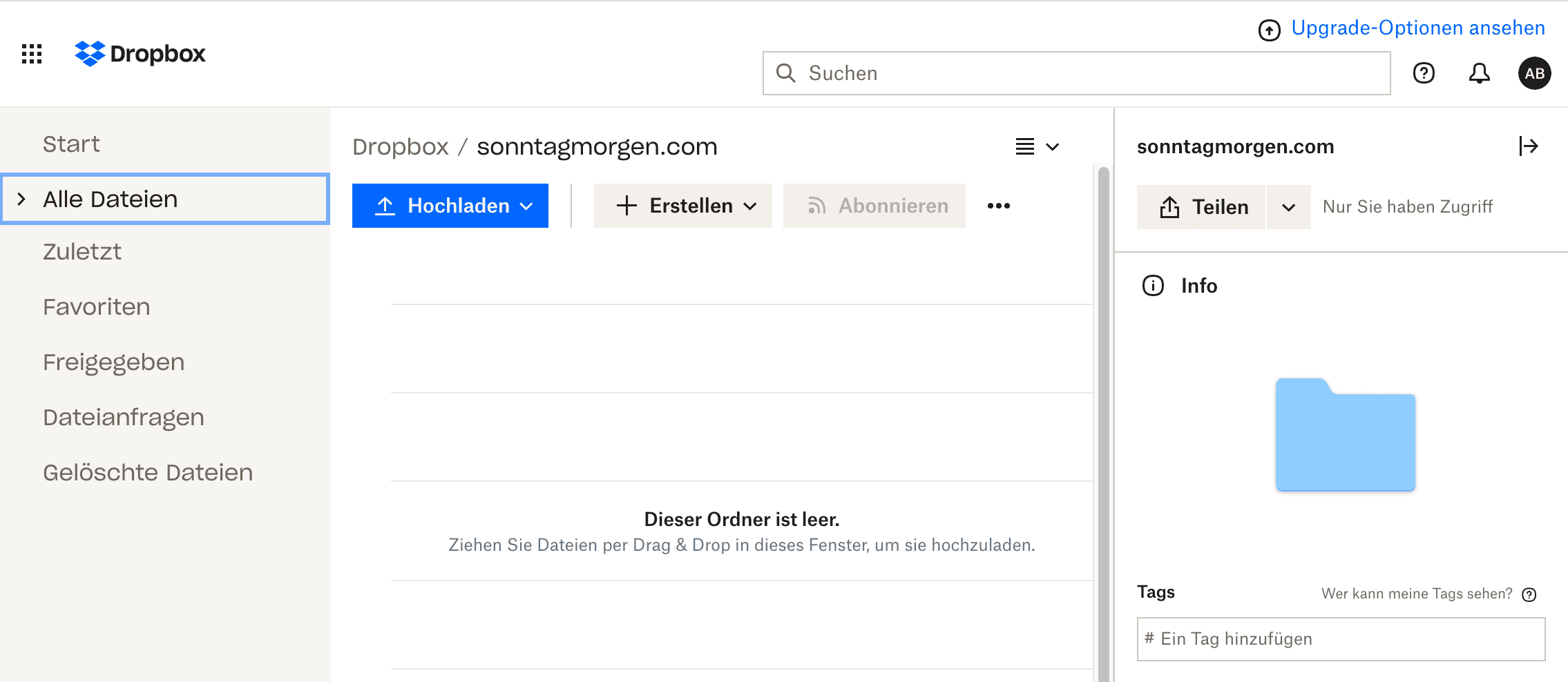Open the AB account avatar menu
The height and width of the screenshot is (682, 1568).
[1534, 73]
